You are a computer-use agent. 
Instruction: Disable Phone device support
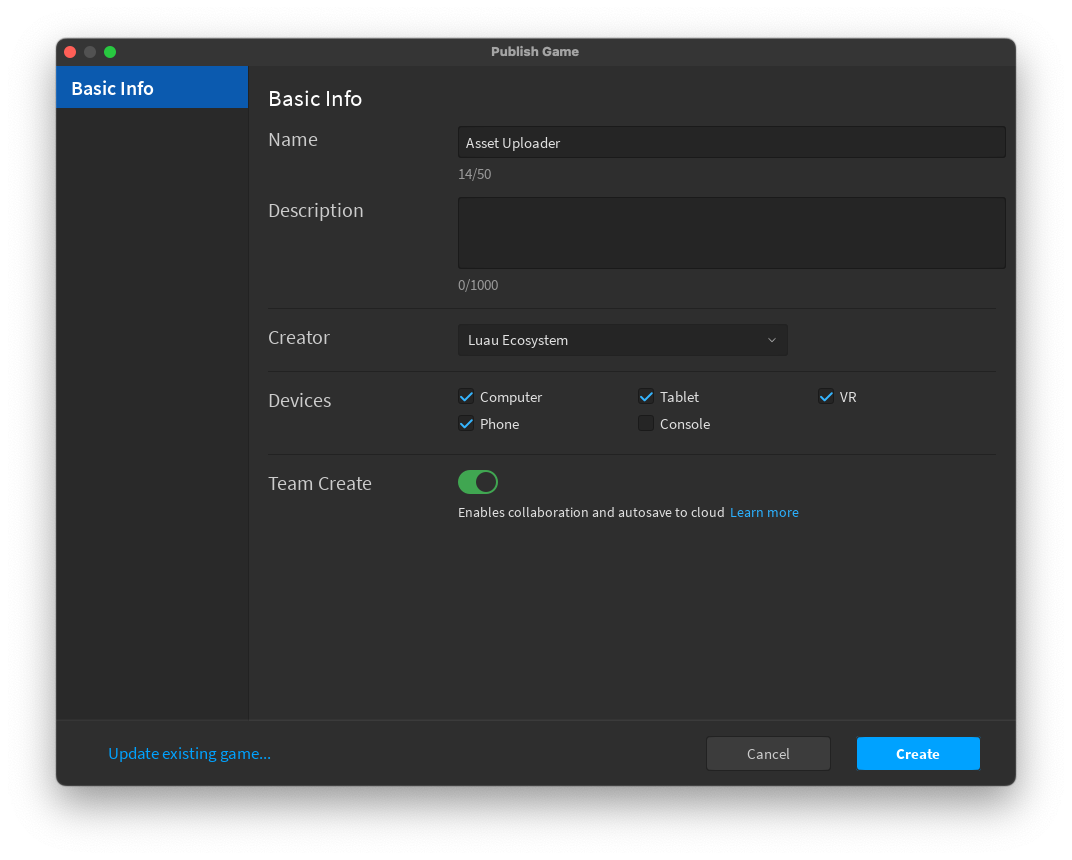click(x=465, y=423)
